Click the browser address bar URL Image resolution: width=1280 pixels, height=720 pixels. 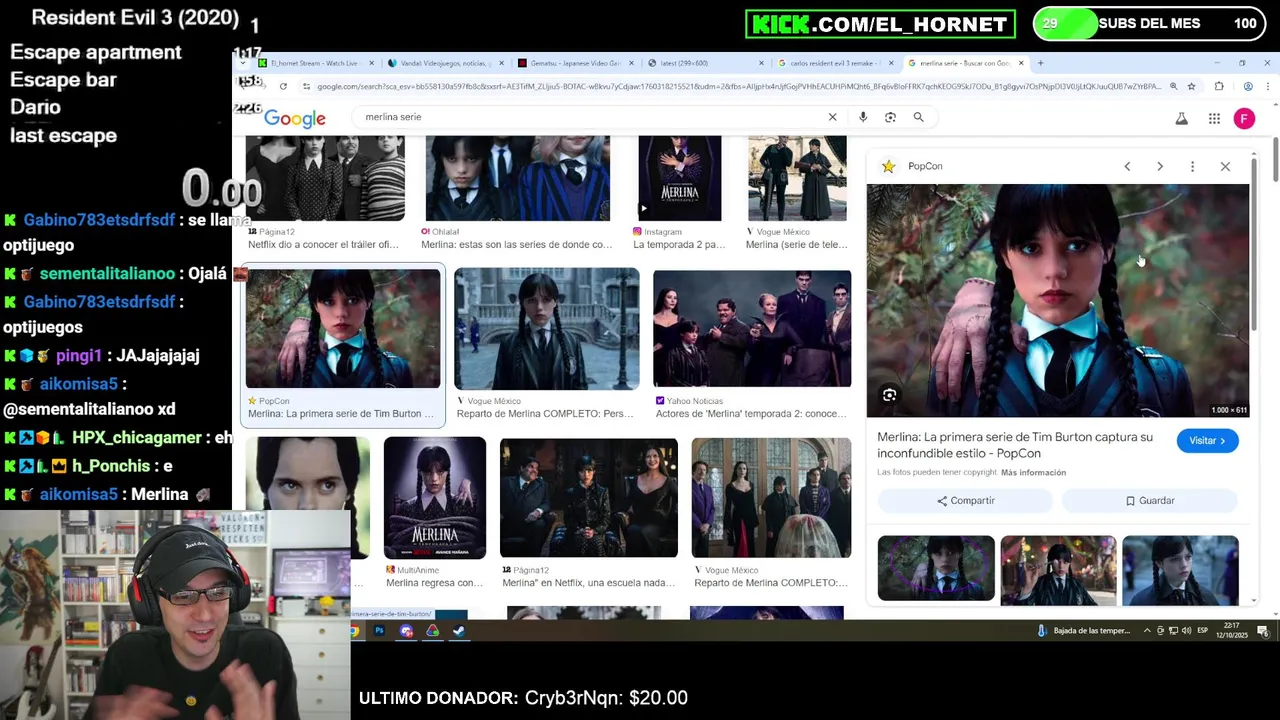tap(738, 86)
